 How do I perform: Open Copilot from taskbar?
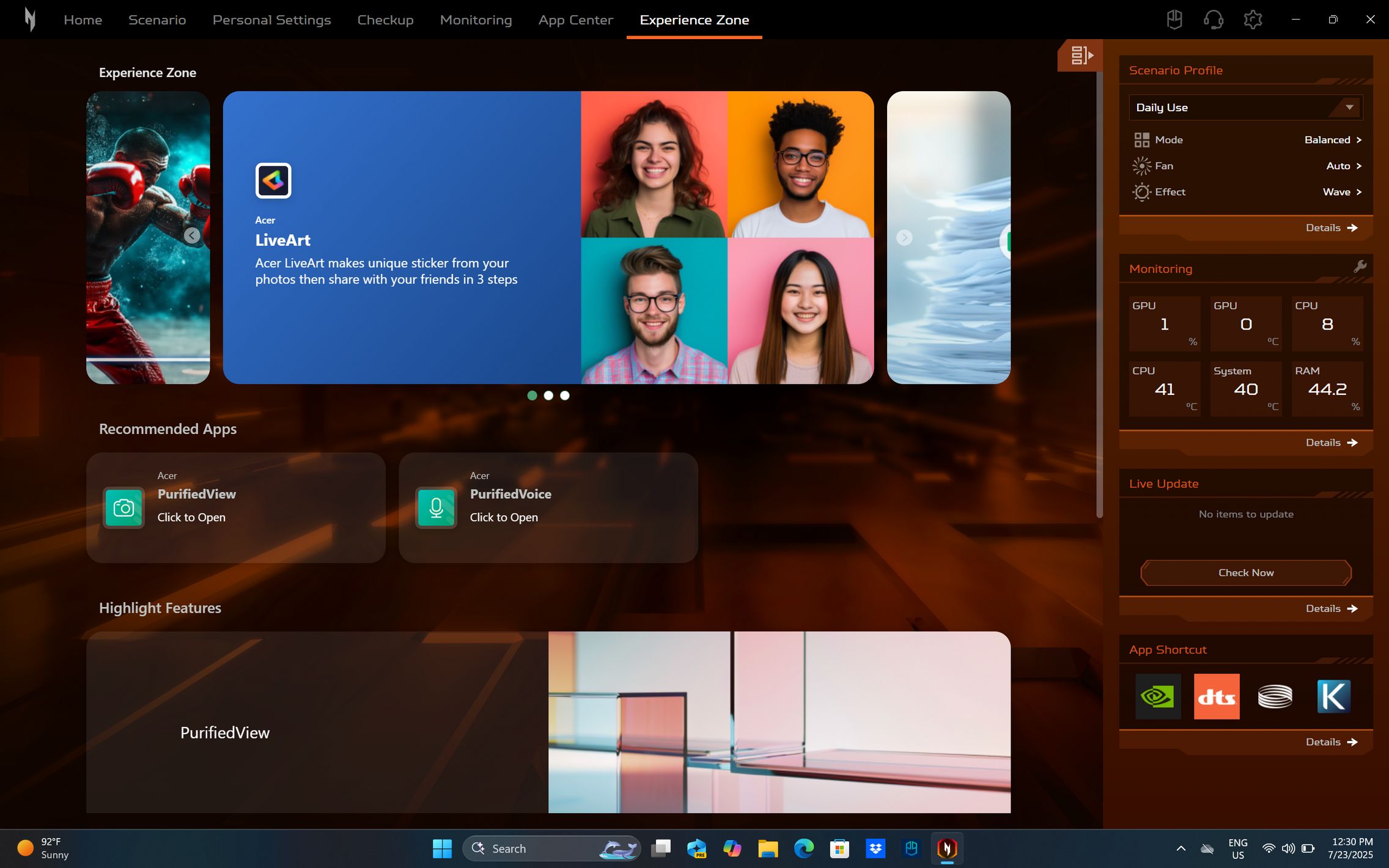pos(732,848)
